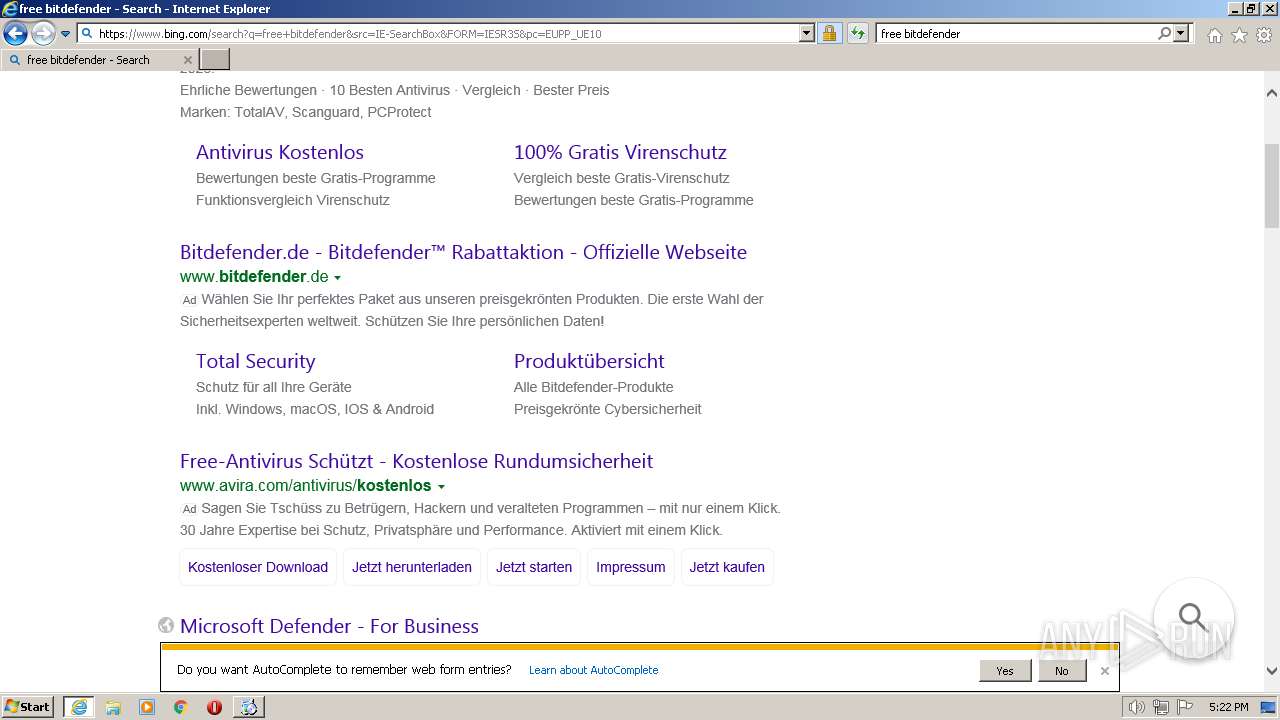Expand the address bar autocomplete dropdown
1280x720 pixels.
807,33
